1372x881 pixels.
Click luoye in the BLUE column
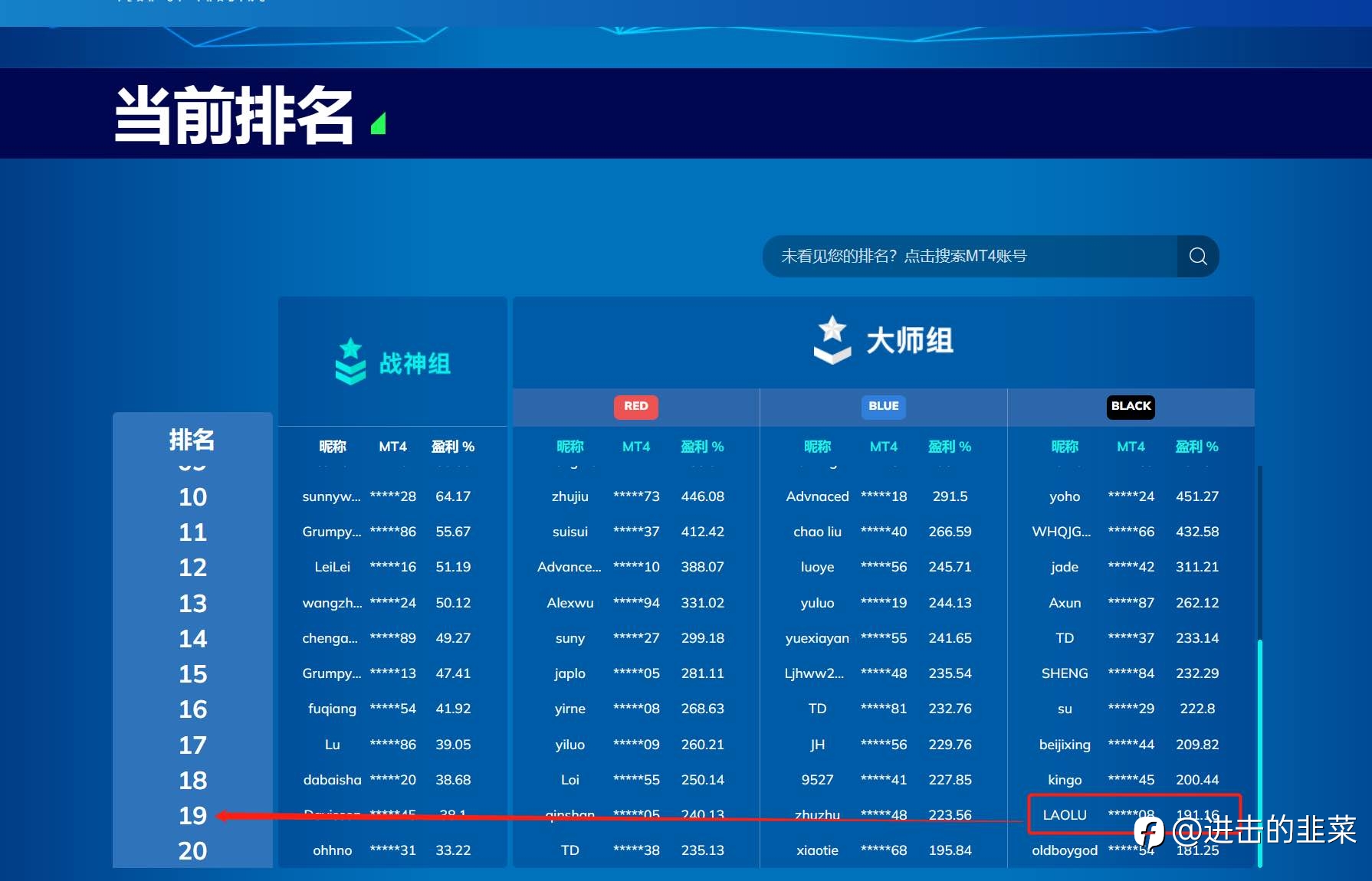[x=818, y=567]
